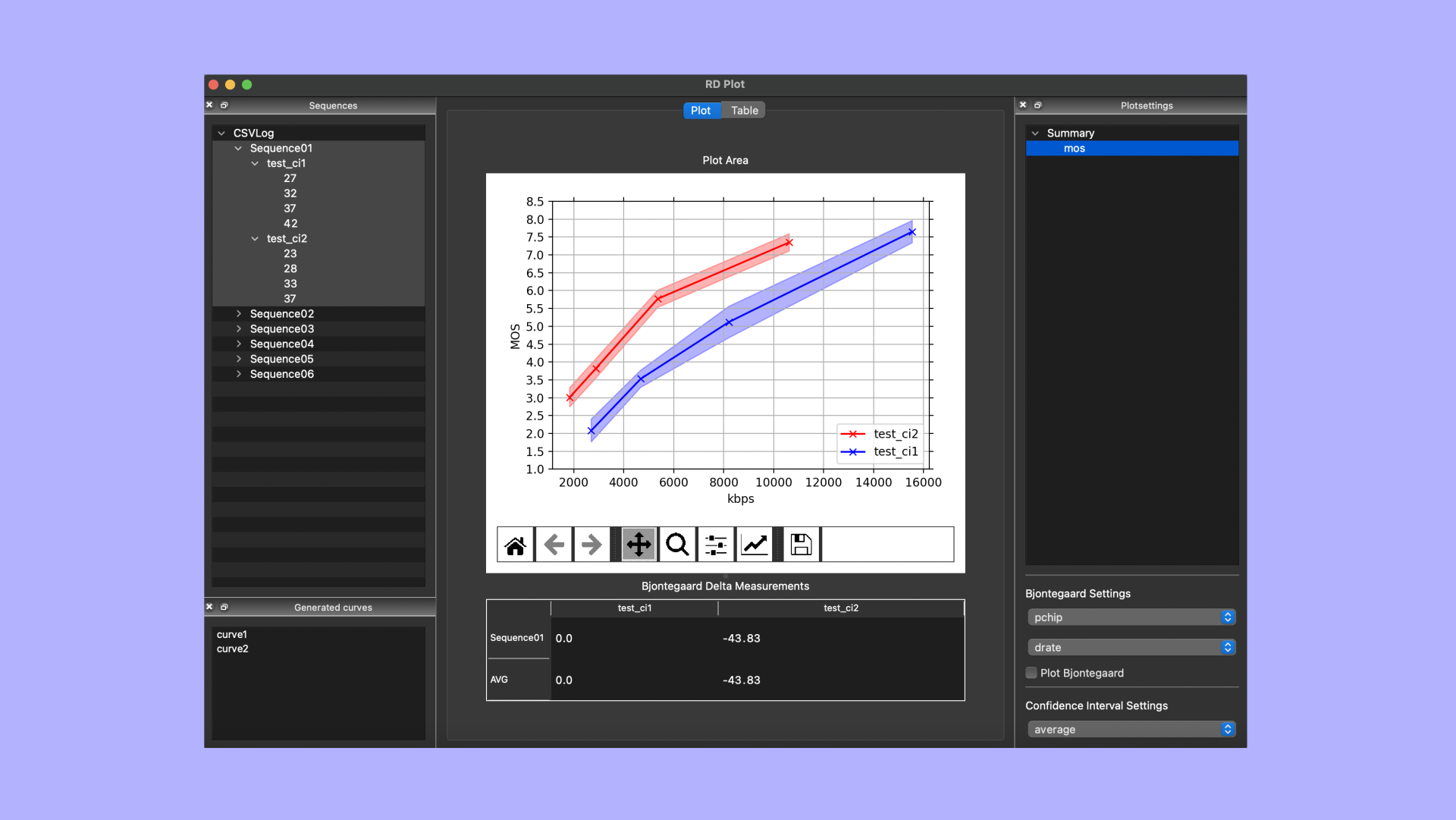Collapse the Summary tree node
Screen dimensions: 1456x820
coord(1035,134)
